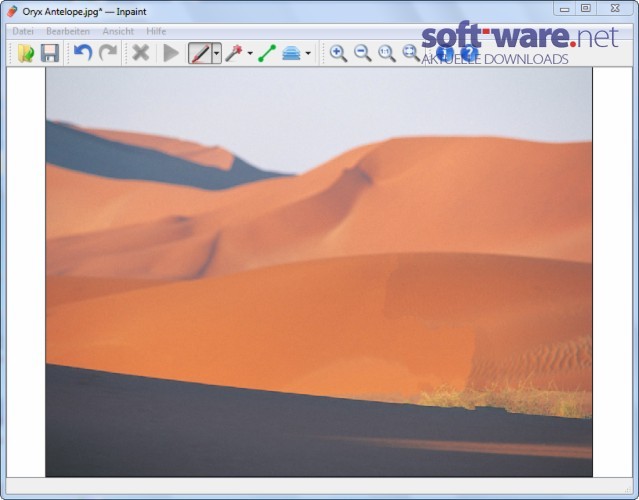Click the desert dune image canvas
Image resolution: width=639 pixels, height=500 pixels.
point(319,272)
